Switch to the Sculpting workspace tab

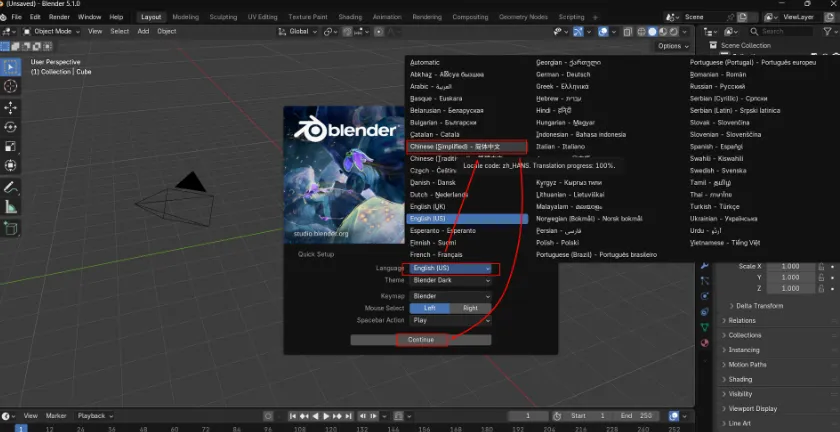pyautogui.click(x=223, y=17)
